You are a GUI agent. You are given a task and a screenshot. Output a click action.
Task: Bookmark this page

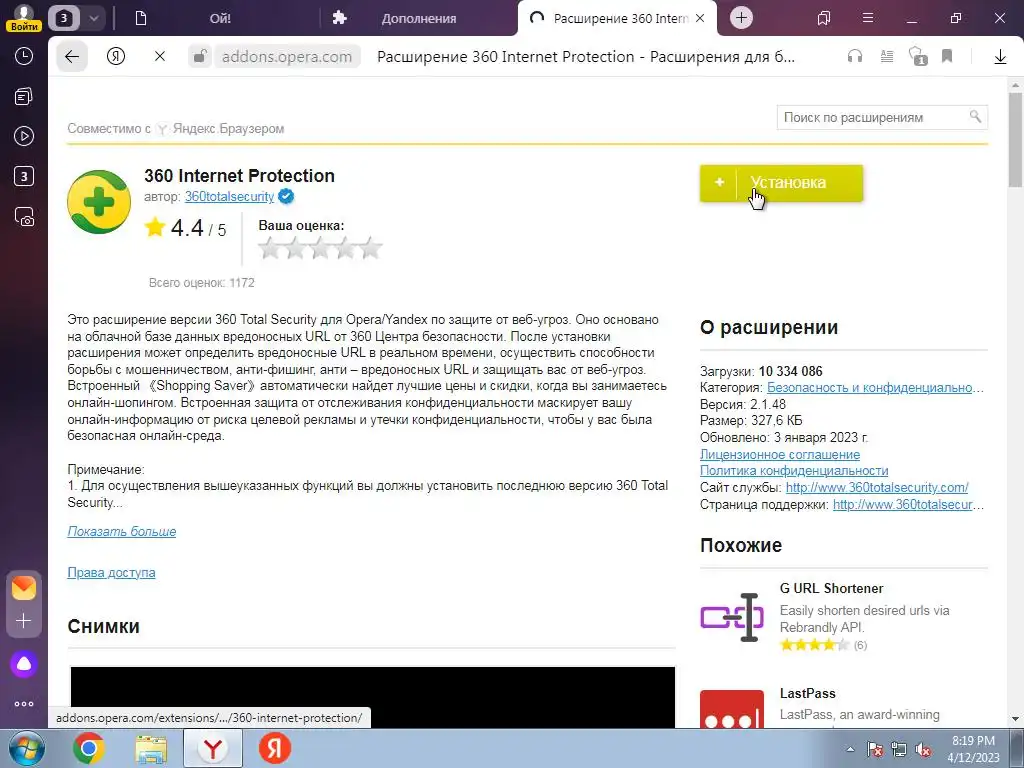[x=947, y=57]
